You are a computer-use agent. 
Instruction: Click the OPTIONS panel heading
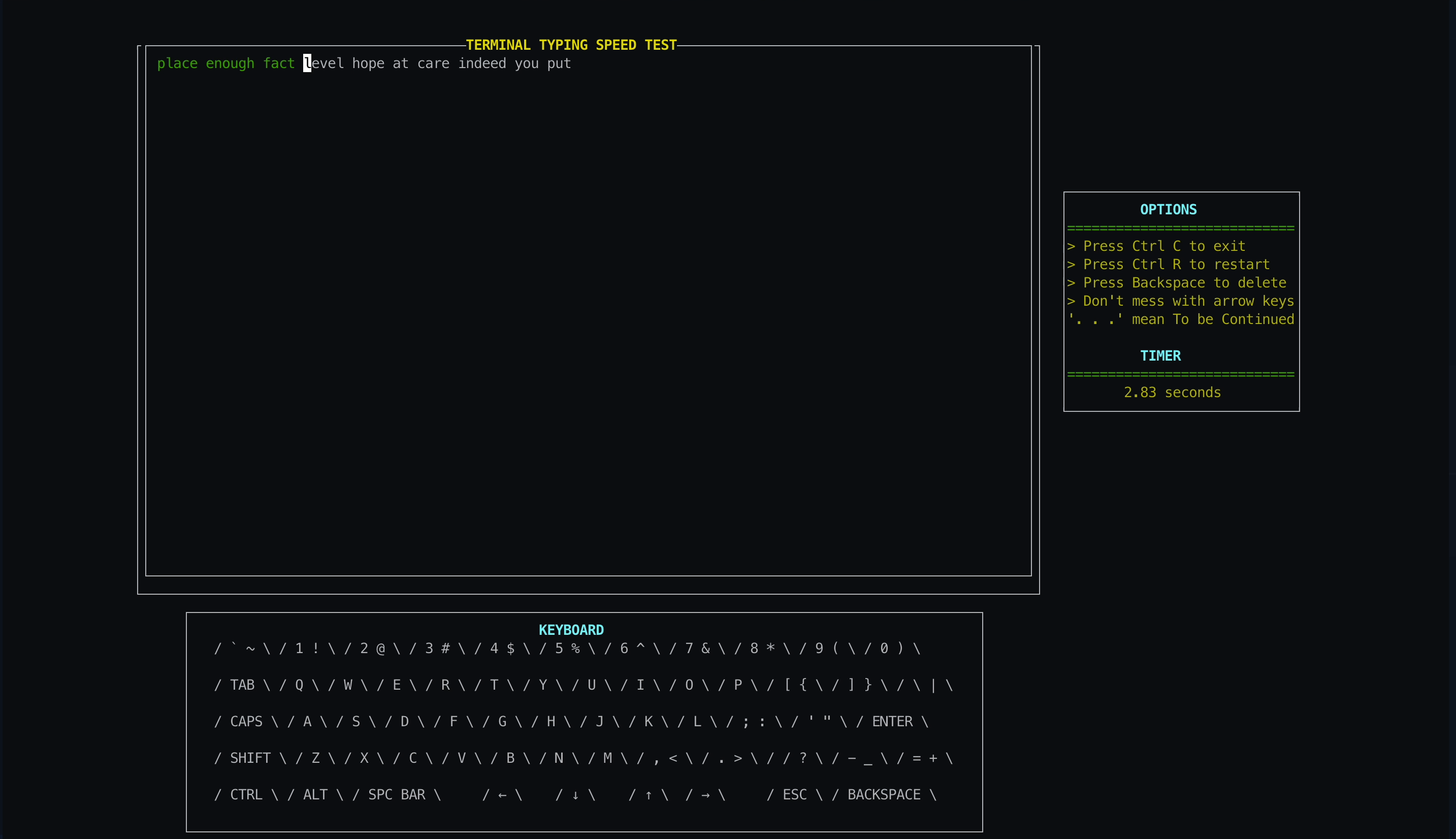point(1168,209)
